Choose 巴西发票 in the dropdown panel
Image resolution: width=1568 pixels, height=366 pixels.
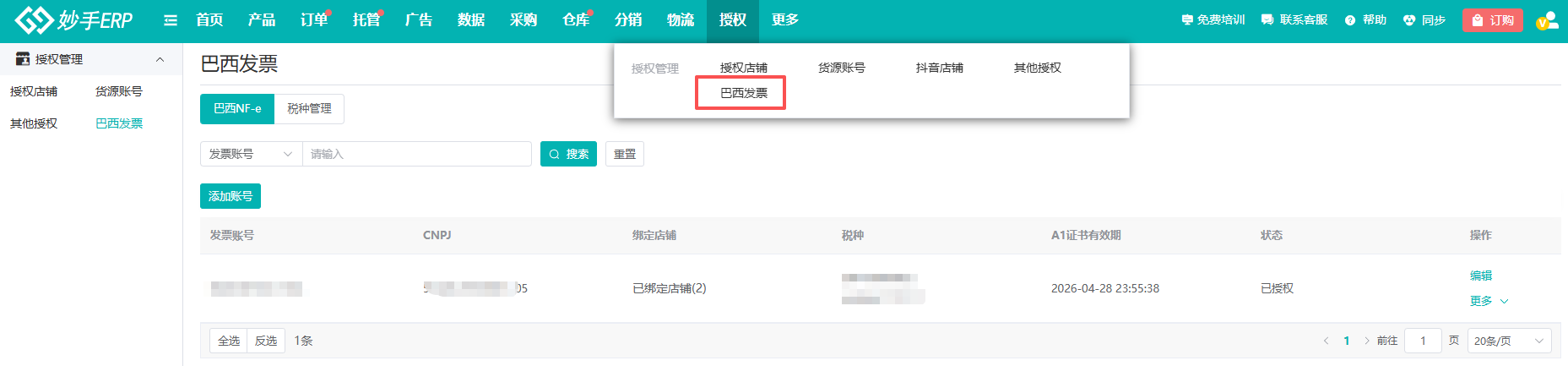pyautogui.click(x=744, y=93)
